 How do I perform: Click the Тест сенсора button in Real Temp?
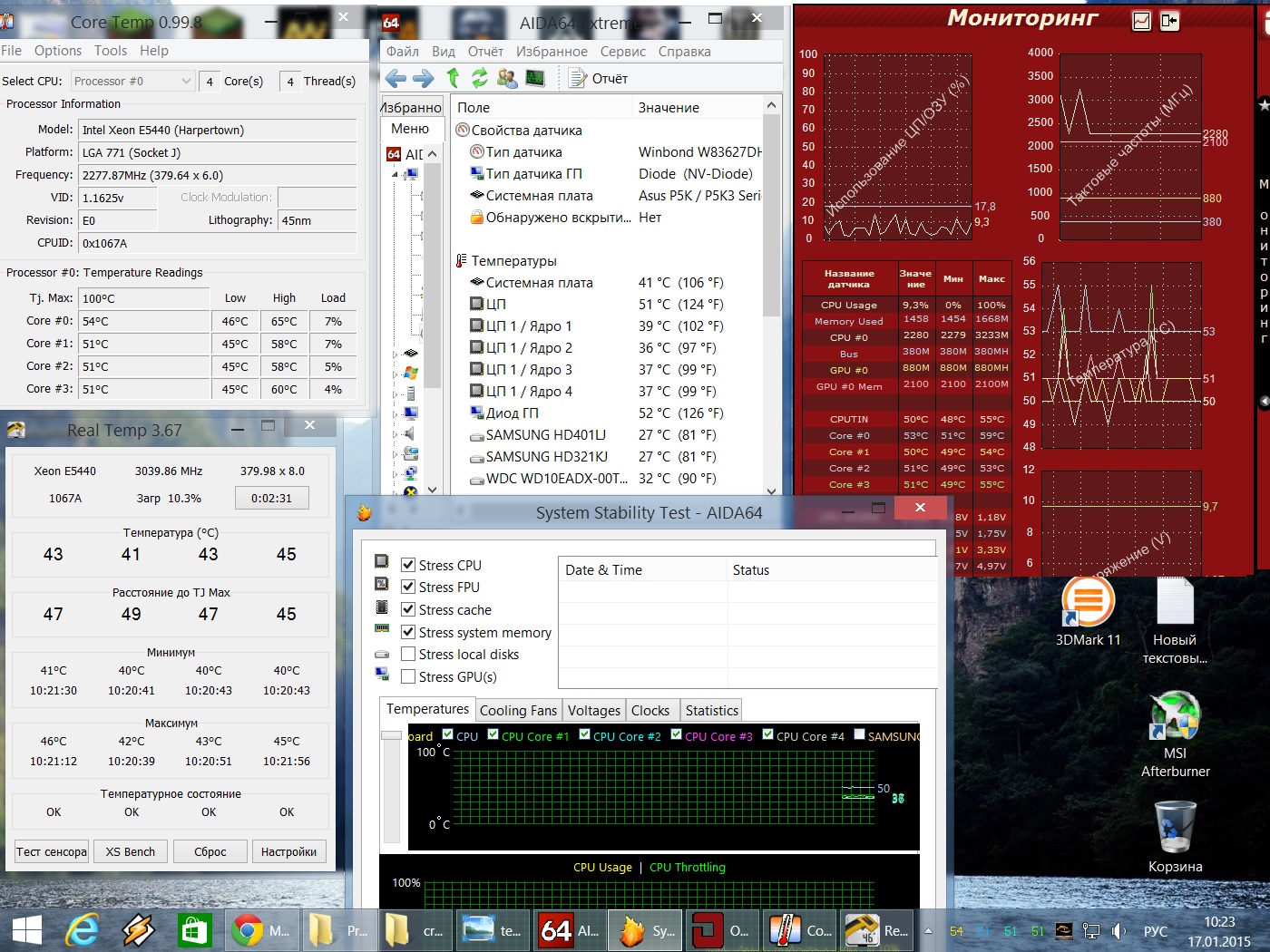52,851
